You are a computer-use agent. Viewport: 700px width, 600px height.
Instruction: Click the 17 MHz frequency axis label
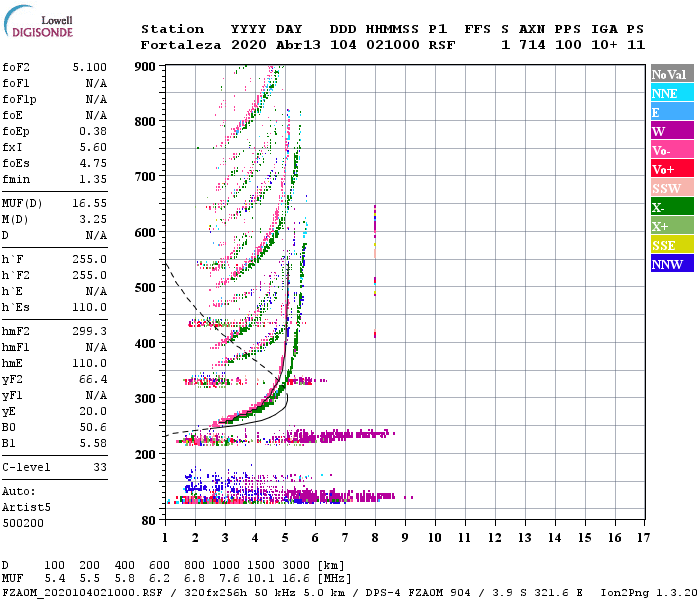click(643, 538)
